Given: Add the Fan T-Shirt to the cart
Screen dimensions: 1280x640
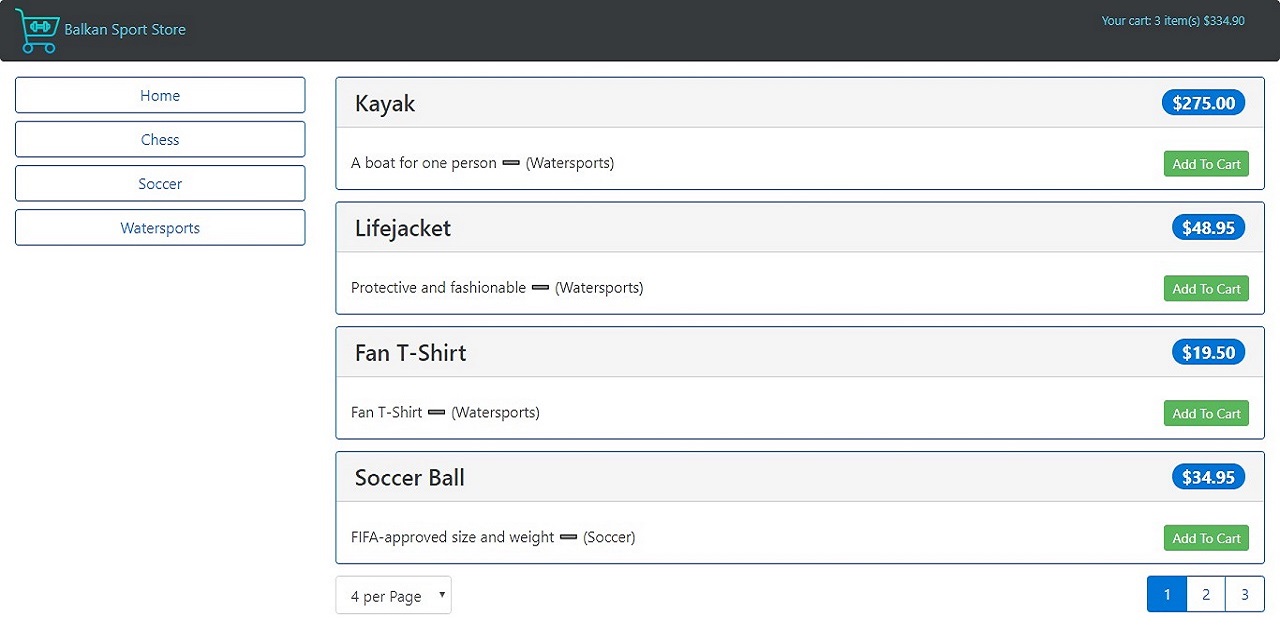Looking at the screenshot, I should click(1206, 413).
